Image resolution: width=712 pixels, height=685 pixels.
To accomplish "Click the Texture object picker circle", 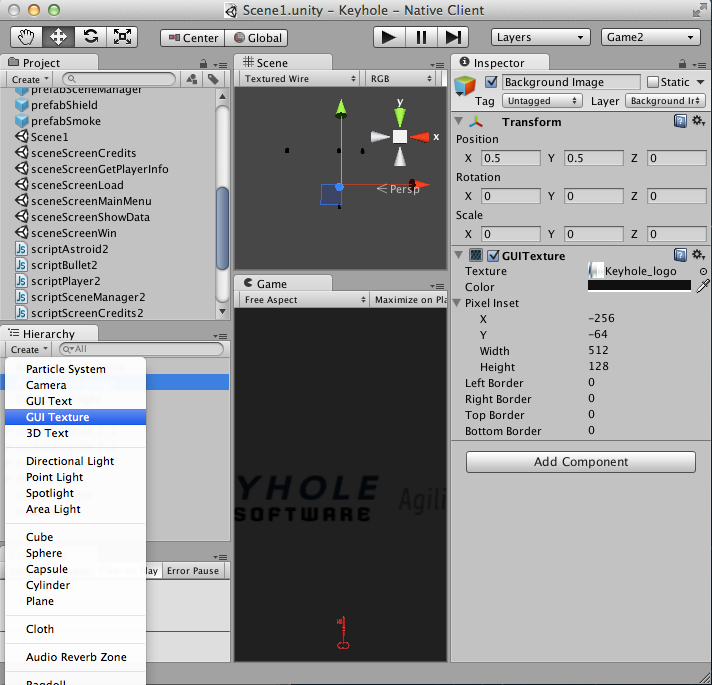I will coord(703,271).
